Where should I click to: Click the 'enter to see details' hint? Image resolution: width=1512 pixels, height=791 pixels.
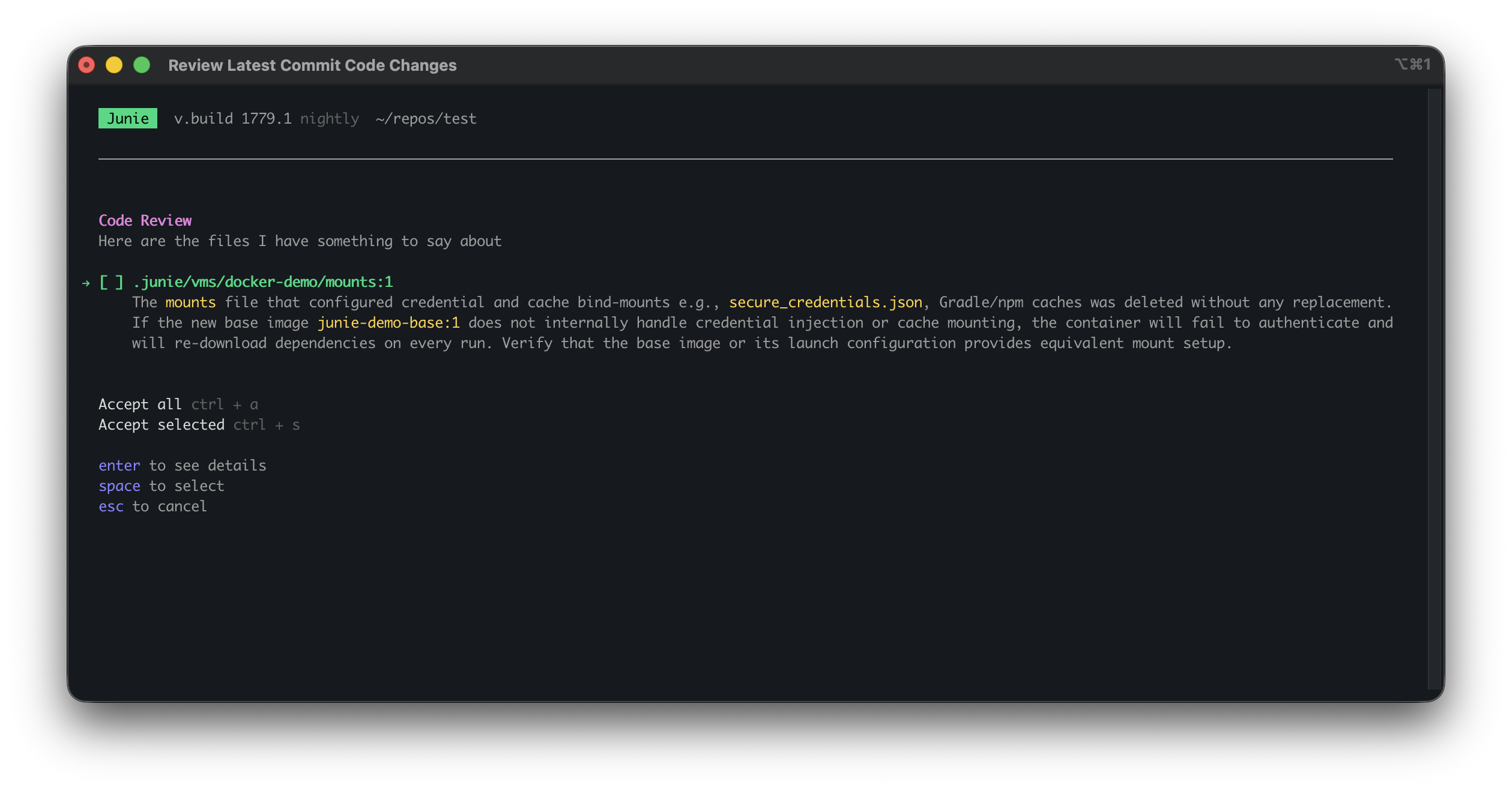click(x=183, y=466)
